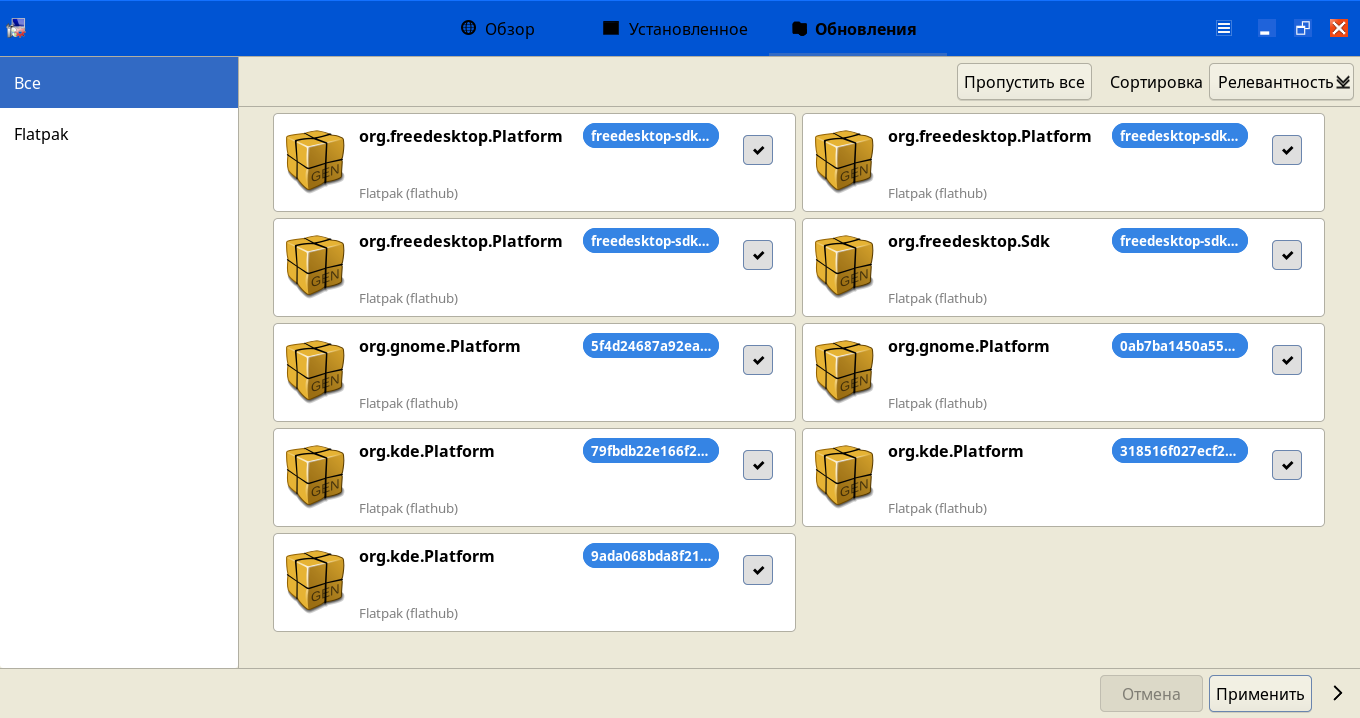Click the 9ada068bda8f21 version badge
The image size is (1360, 718).
coord(651,556)
